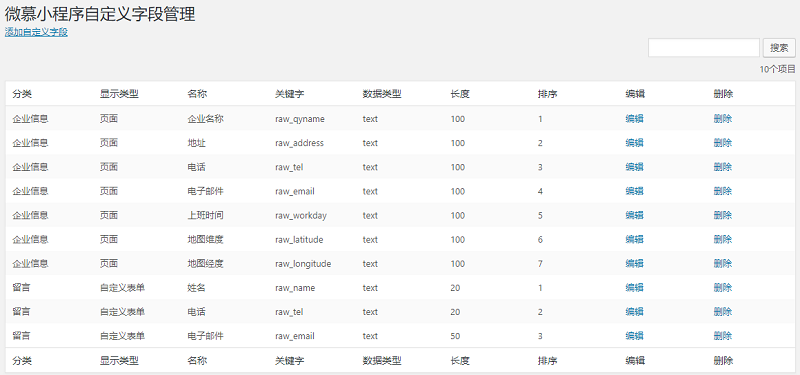
Task: Click the 姓名 name cell
Action: tap(196, 288)
